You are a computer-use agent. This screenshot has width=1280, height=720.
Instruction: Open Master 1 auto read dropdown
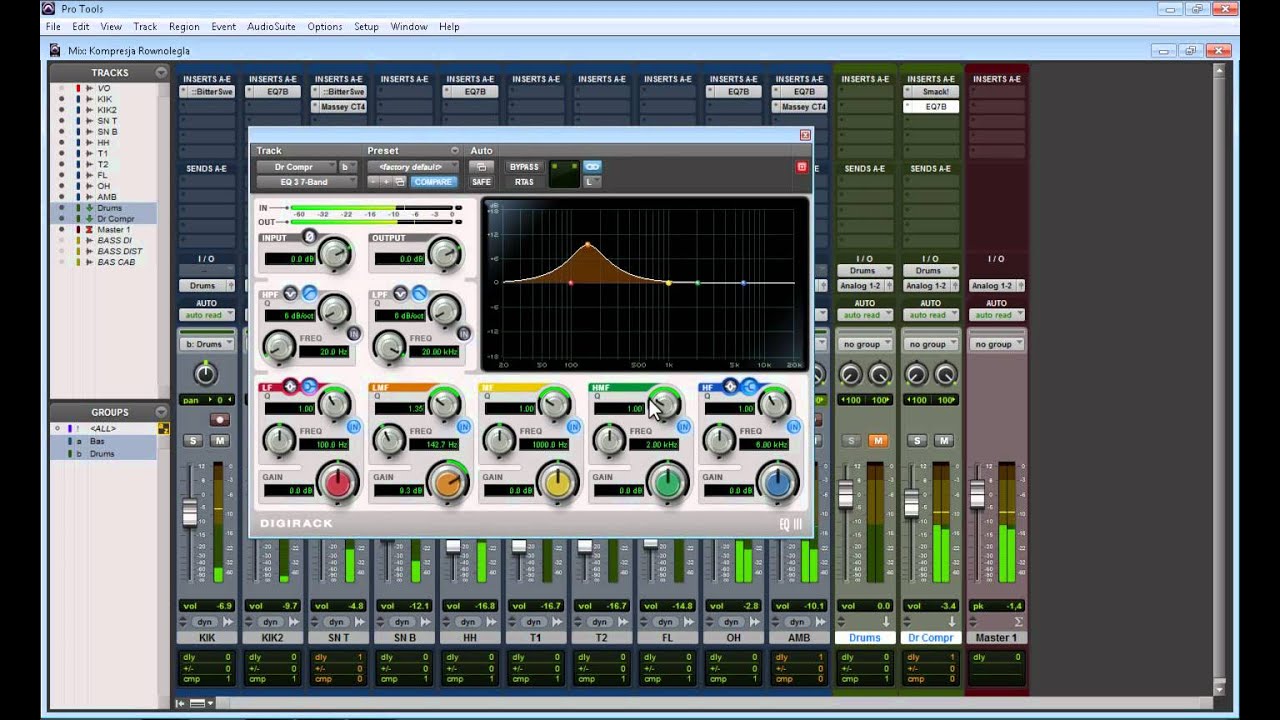point(996,315)
